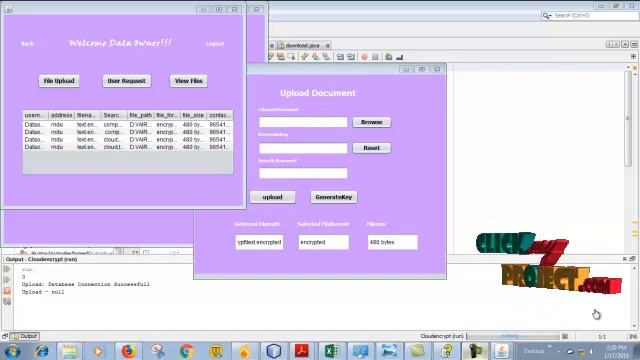Log out of Data Owner window
Screen dimensions: 640x360
click(215, 44)
